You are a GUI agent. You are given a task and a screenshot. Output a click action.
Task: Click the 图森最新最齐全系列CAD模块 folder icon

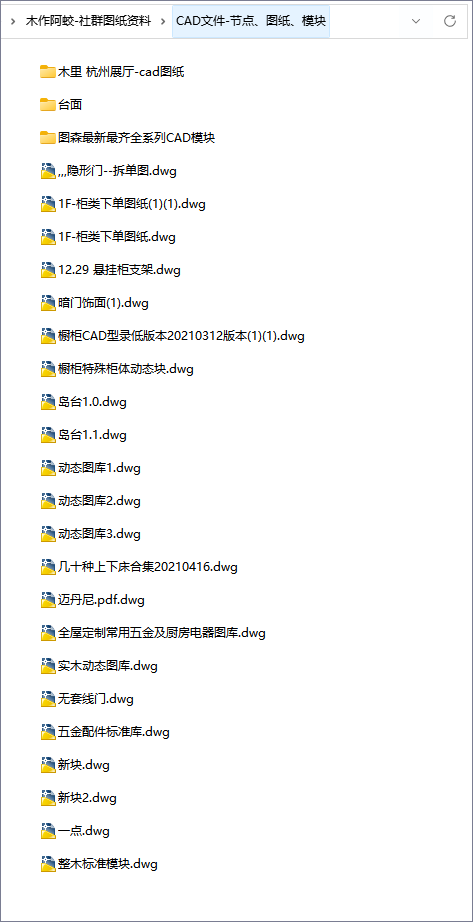(48, 138)
